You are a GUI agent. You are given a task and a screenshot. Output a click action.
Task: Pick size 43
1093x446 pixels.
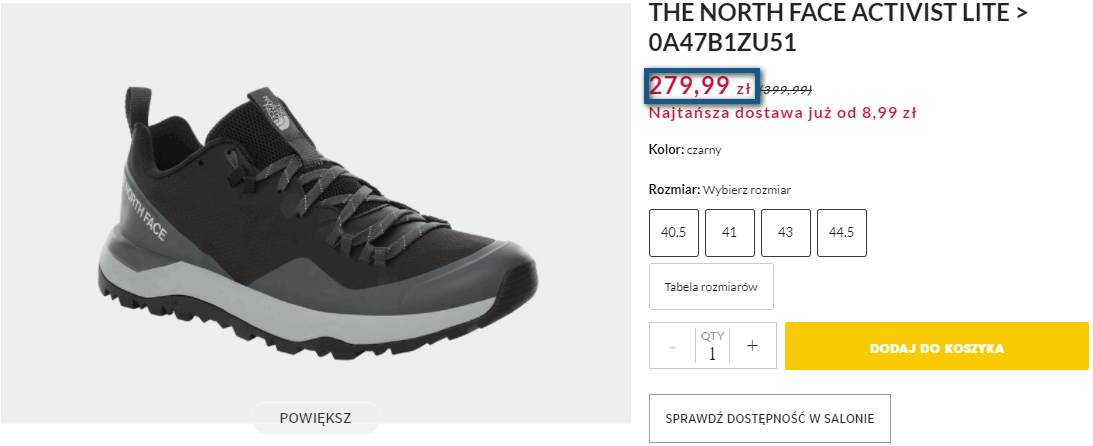point(785,232)
